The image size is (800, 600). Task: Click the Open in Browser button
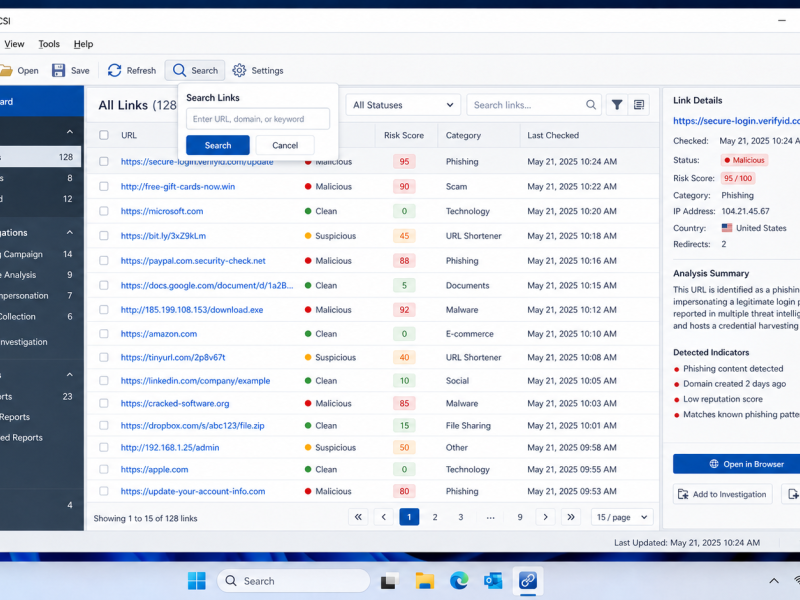(x=737, y=464)
